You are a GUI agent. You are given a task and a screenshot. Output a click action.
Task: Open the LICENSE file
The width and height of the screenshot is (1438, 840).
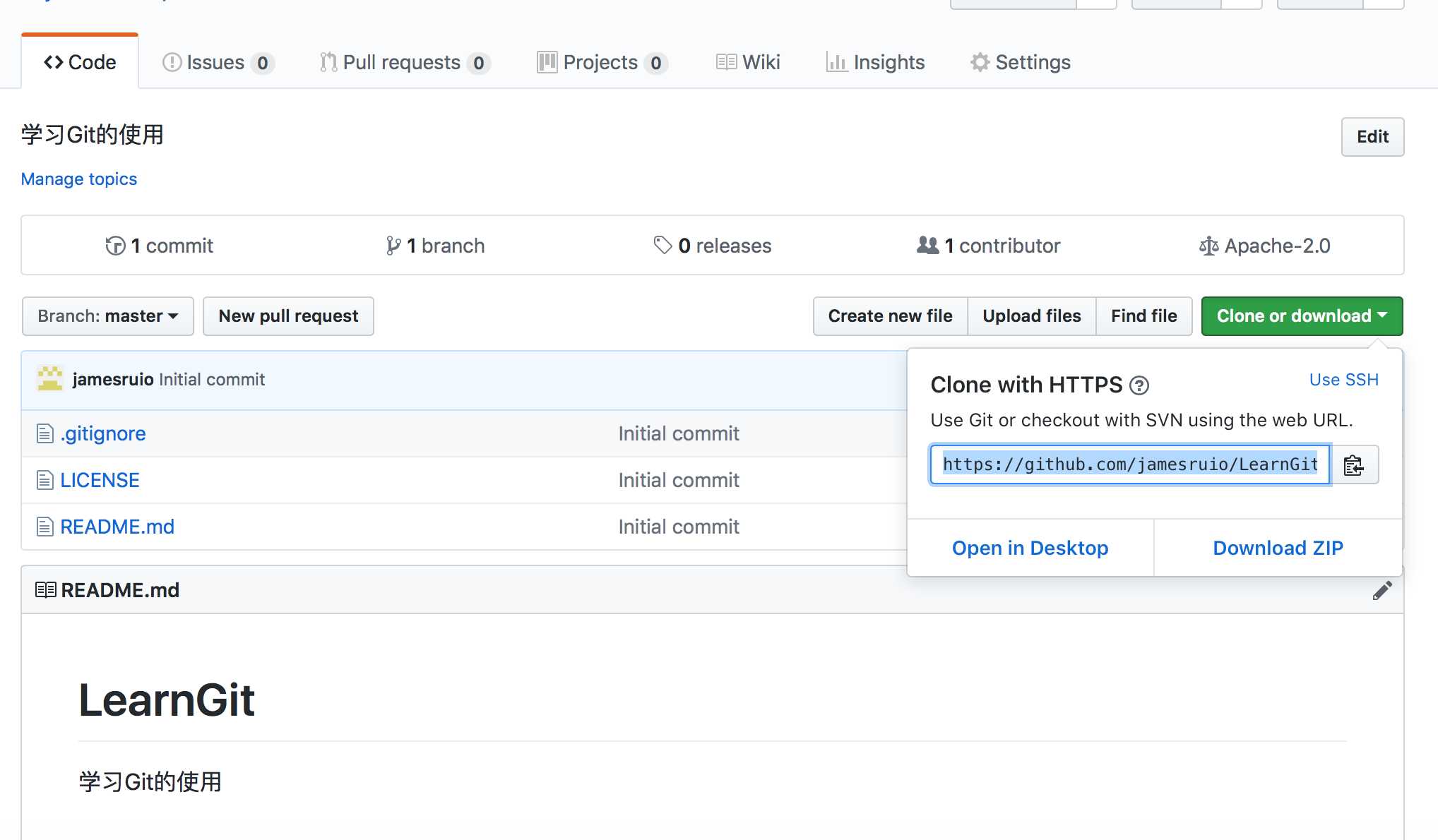coord(100,480)
